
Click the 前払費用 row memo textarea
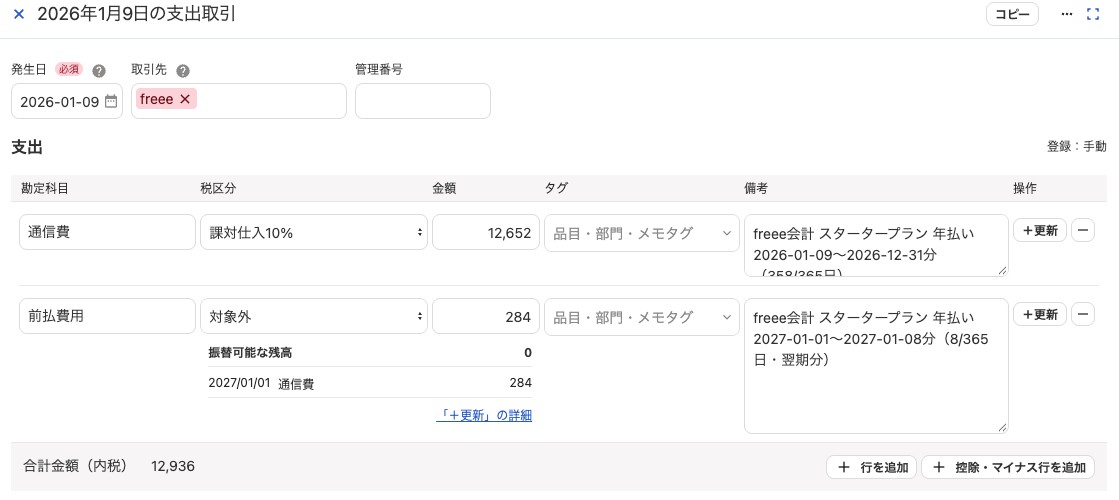[876, 366]
